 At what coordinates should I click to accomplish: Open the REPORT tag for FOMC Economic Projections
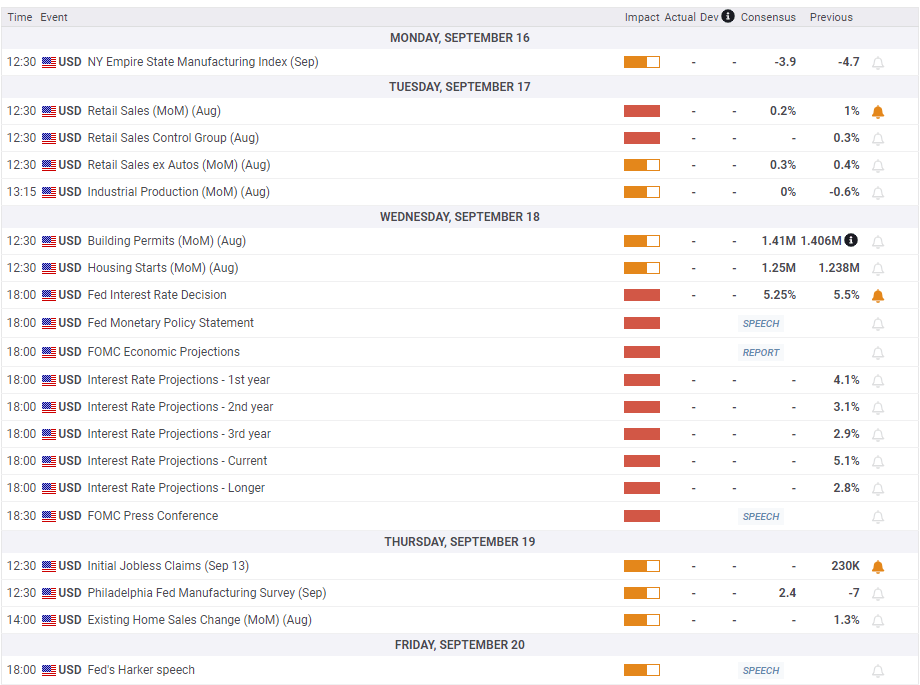point(761,352)
